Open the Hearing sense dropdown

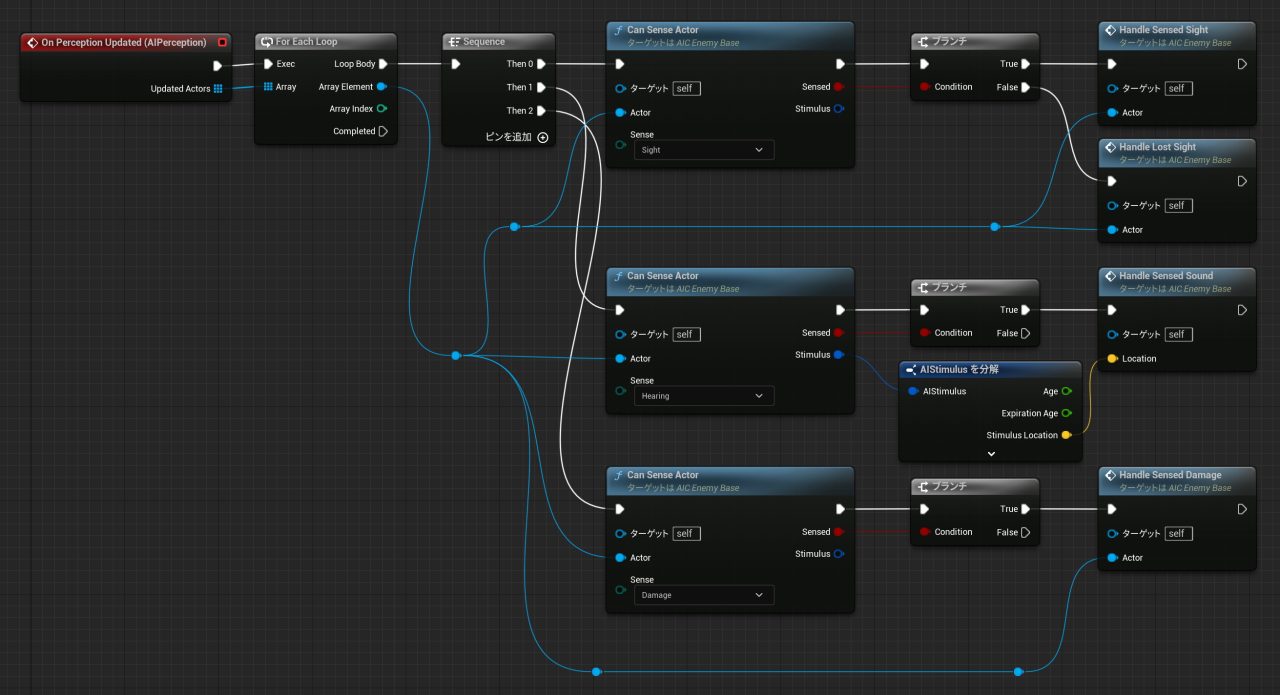[x=704, y=396]
